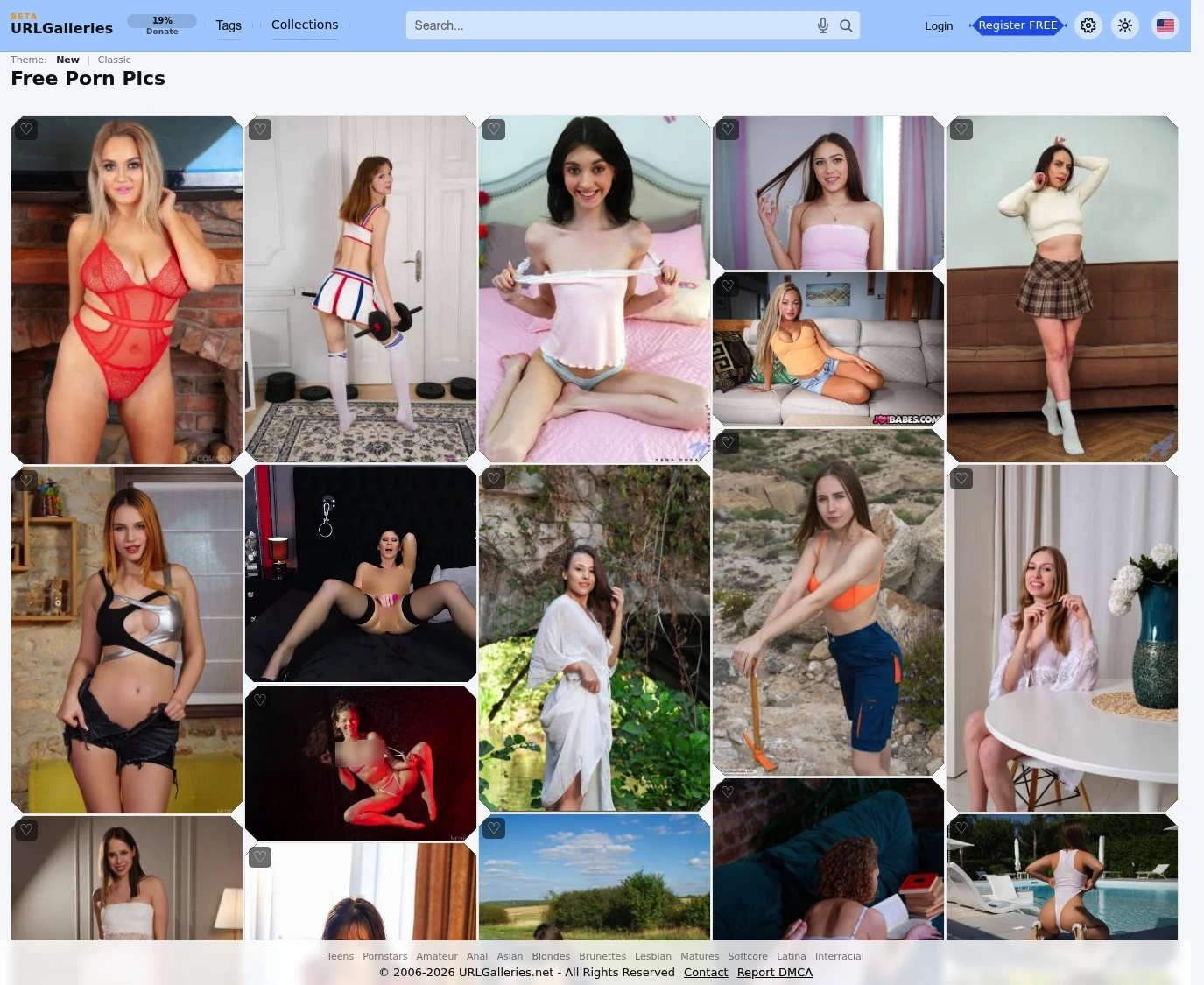
Task: Go to the URLGalleries home logo
Action: [x=61, y=25]
